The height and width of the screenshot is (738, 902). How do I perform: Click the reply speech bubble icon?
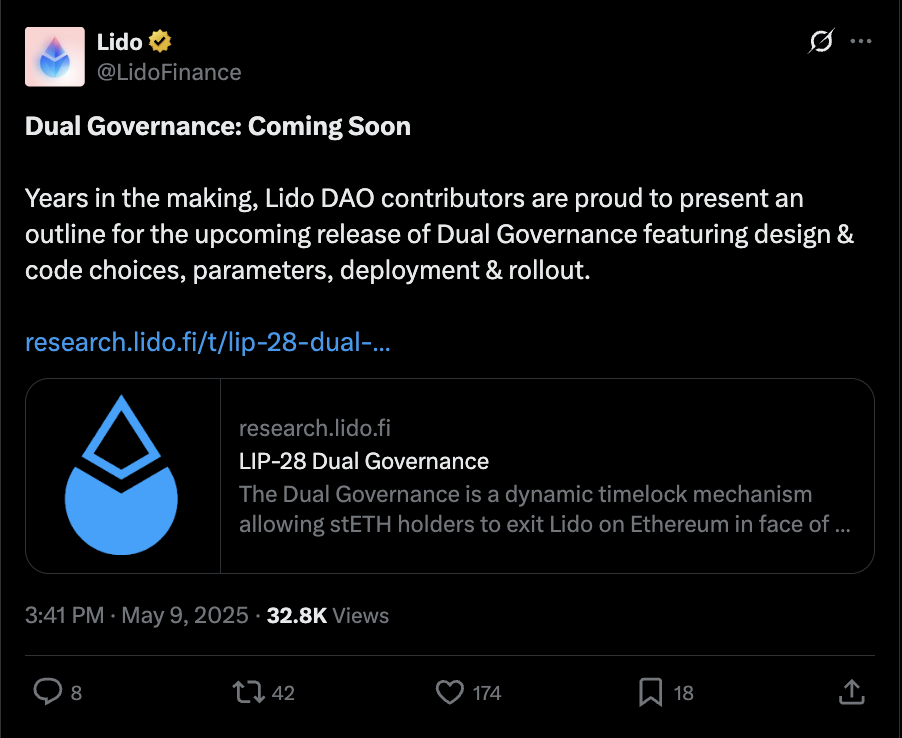[x=48, y=691]
